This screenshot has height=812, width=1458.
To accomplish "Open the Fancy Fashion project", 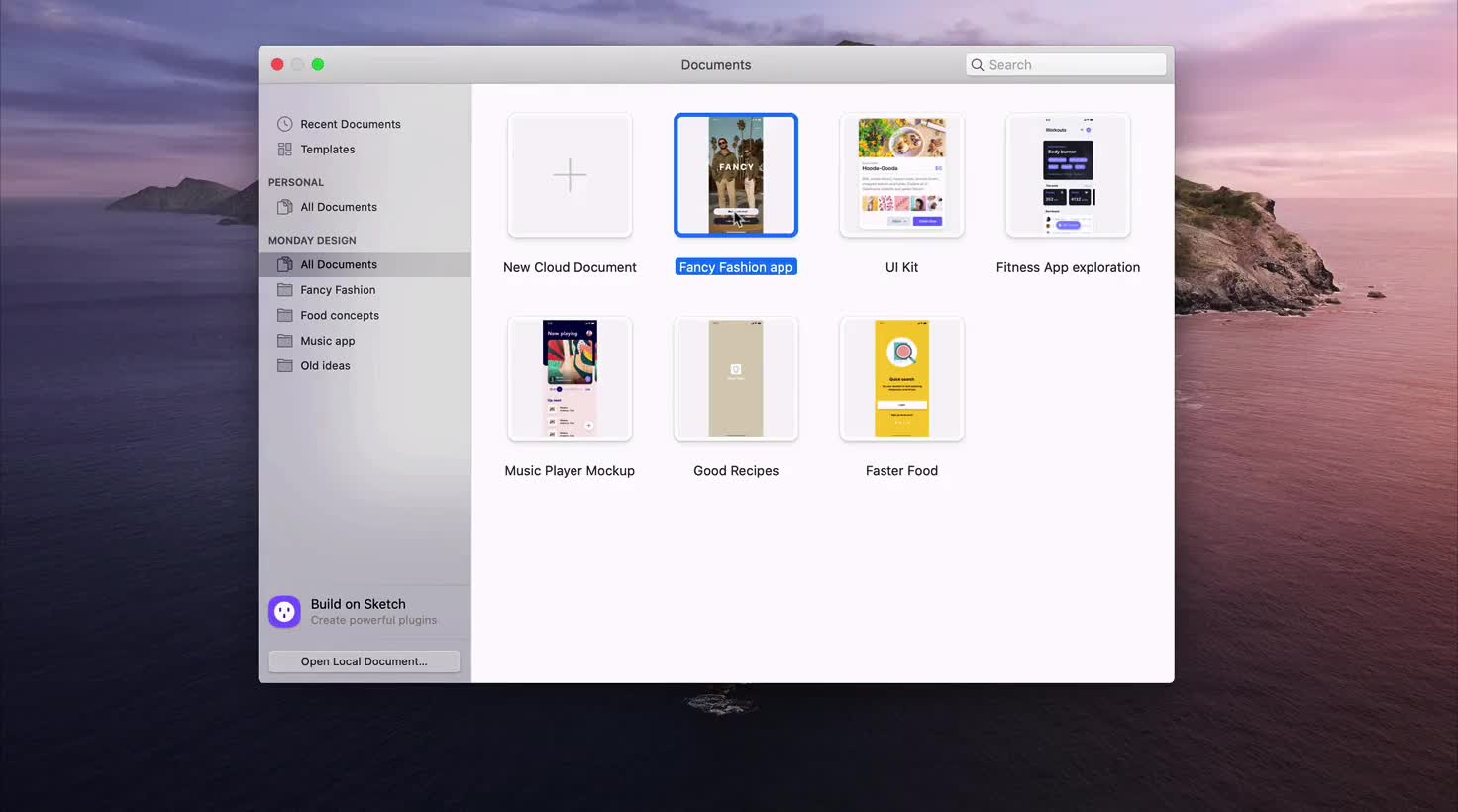I will [x=364, y=290].
